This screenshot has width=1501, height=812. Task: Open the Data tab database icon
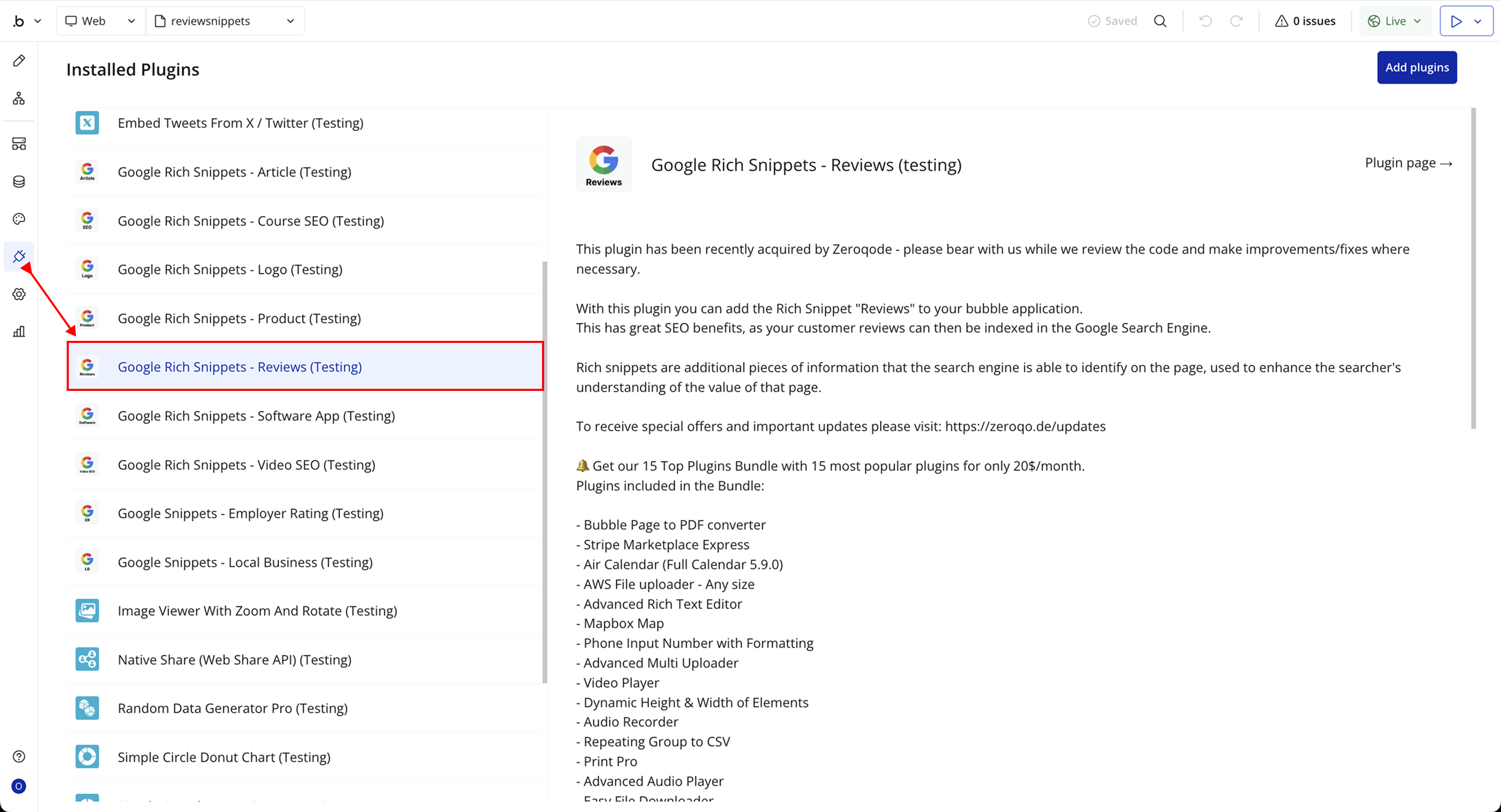19,182
